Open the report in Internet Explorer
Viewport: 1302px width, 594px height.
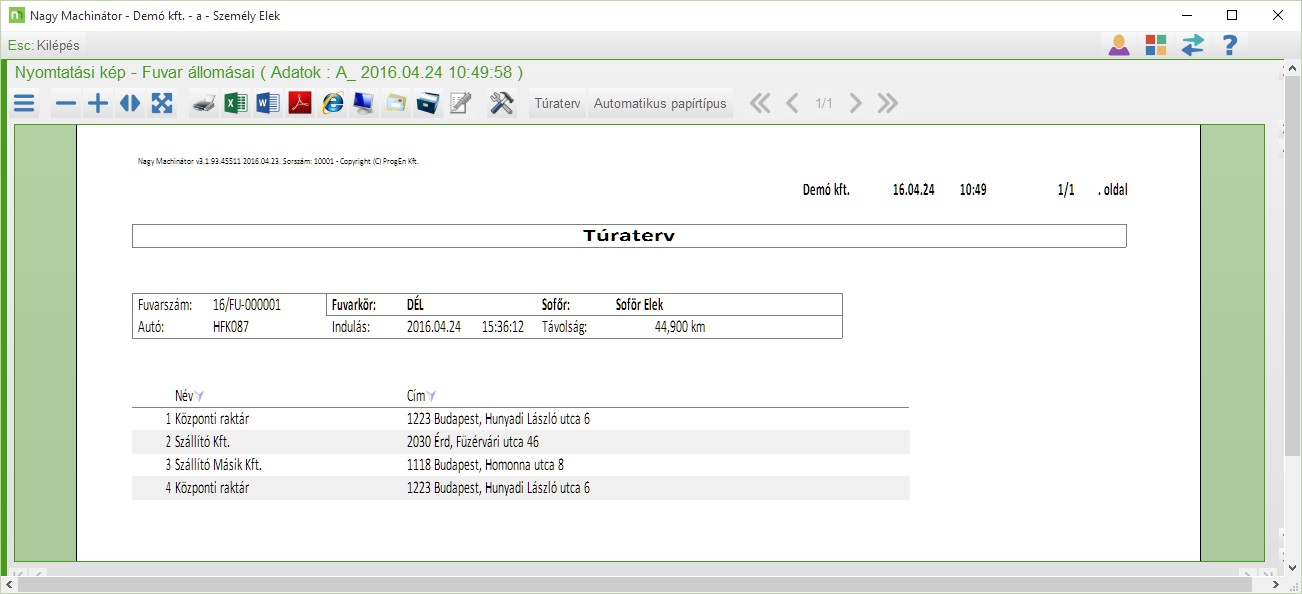[x=332, y=103]
